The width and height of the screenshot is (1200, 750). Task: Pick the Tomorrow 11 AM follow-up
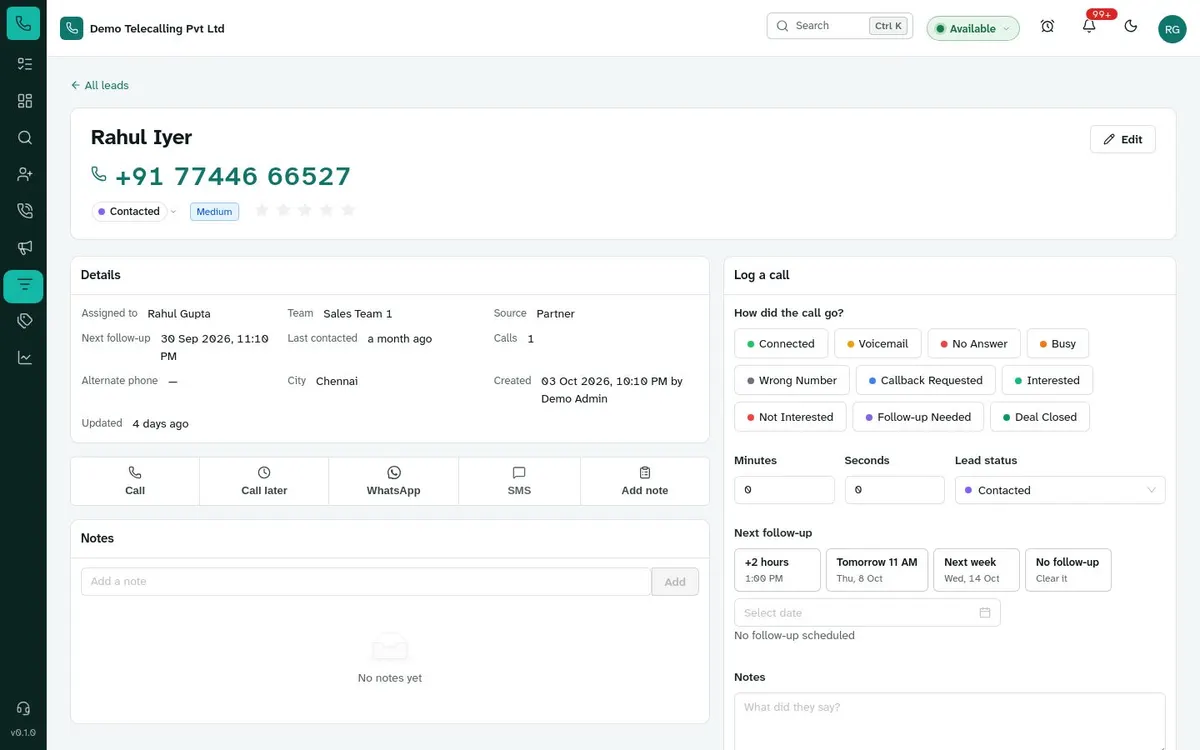pyautogui.click(x=877, y=570)
